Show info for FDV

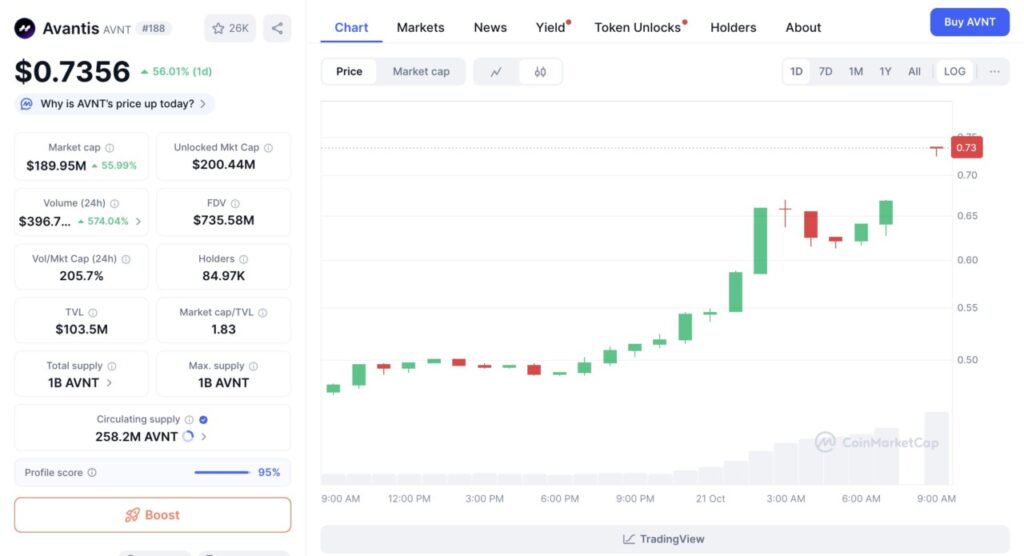[235, 204]
